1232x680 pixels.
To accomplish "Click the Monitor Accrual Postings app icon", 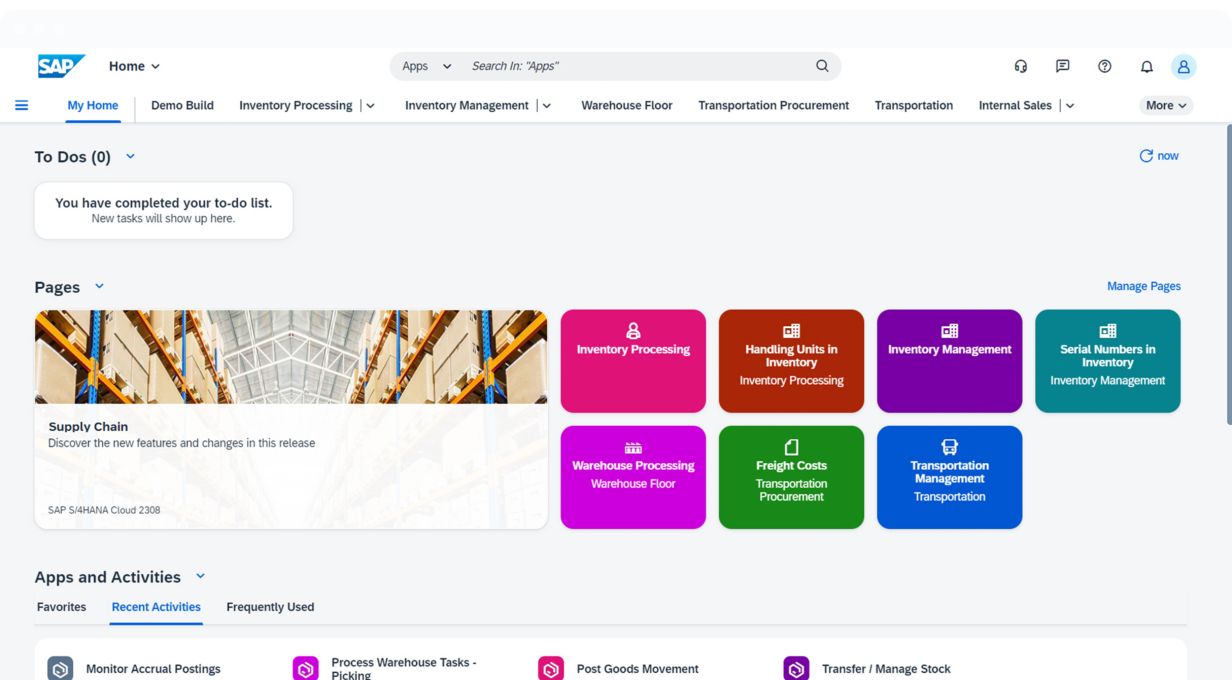I will click(x=61, y=668).
